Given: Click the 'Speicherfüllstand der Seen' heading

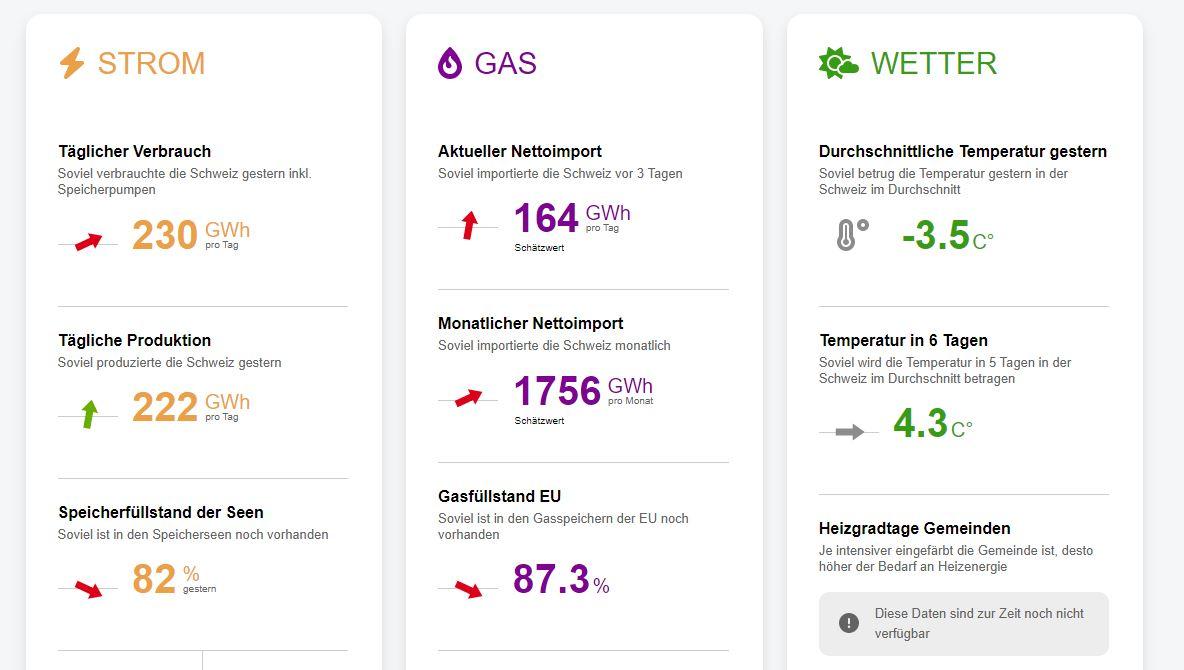Looking at the screenshot, I should pyautogui.click(x=161, y=512).
